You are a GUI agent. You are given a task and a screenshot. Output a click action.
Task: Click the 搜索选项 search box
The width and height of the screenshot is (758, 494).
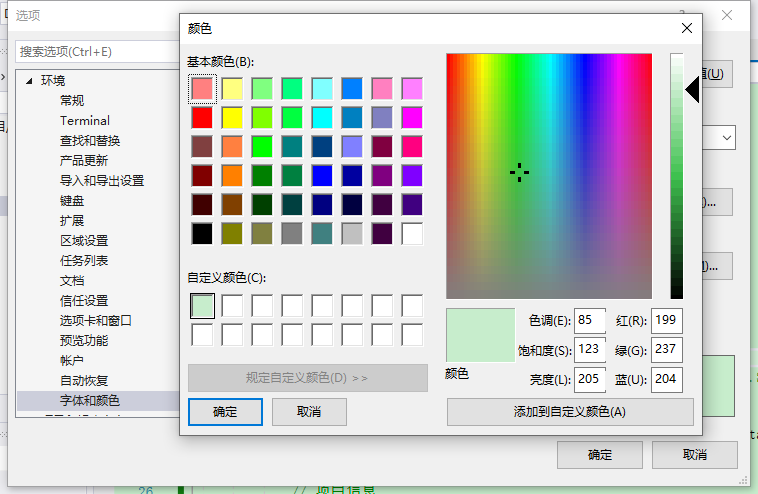coord(98,52)
